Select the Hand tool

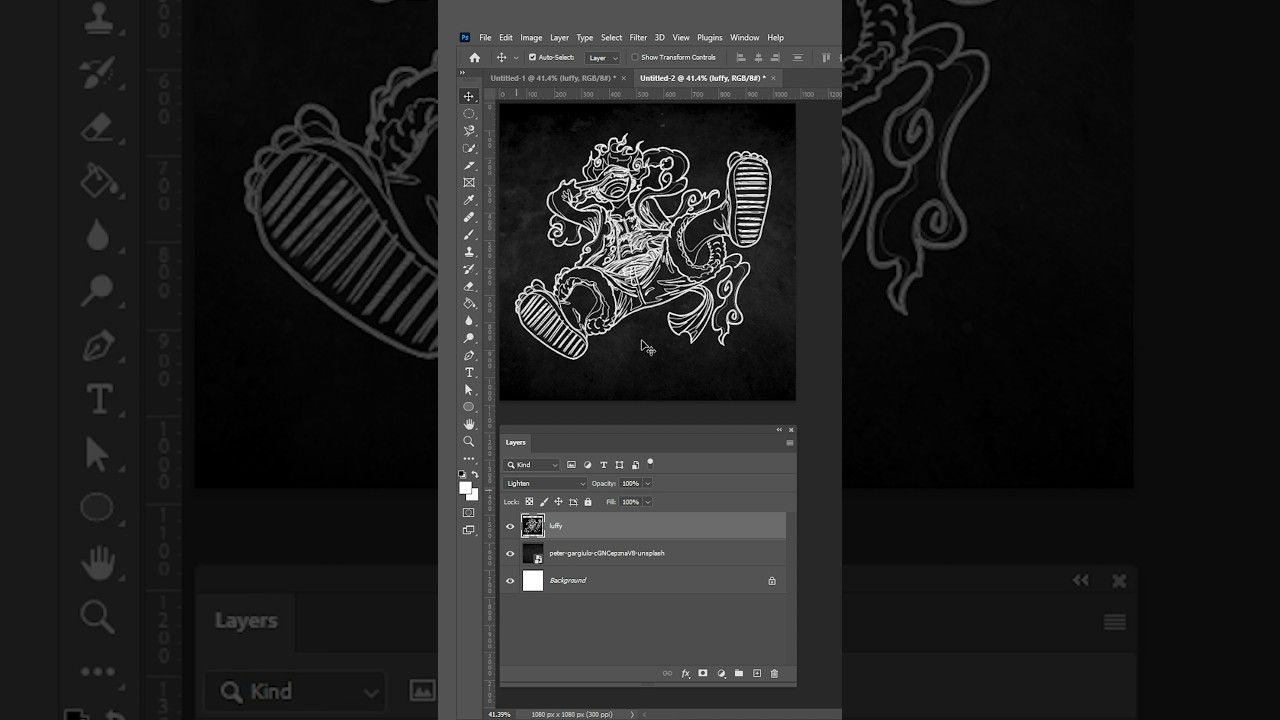click(x=469, y=424)
